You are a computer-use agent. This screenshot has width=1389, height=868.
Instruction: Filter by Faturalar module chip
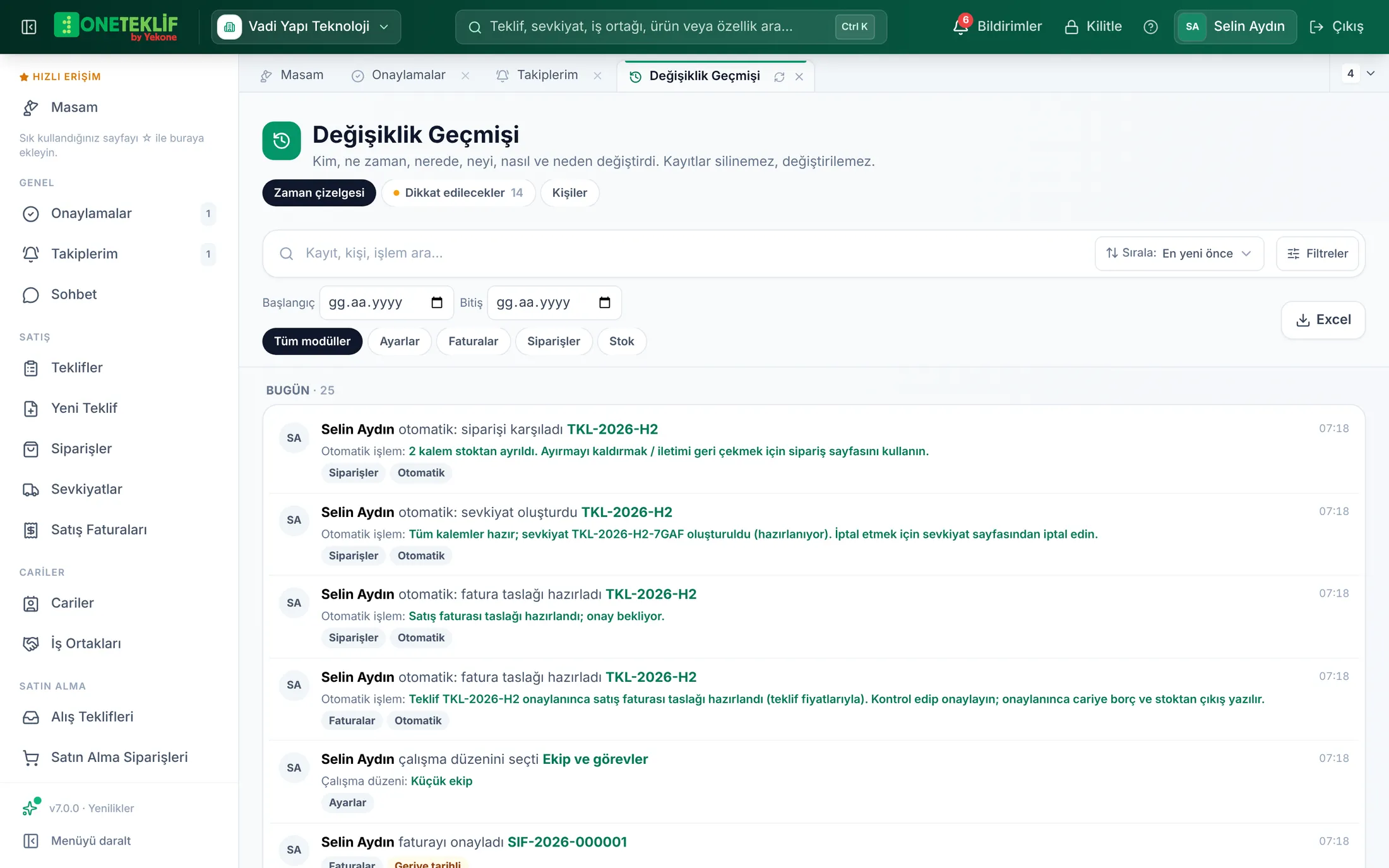click(474, 341)
